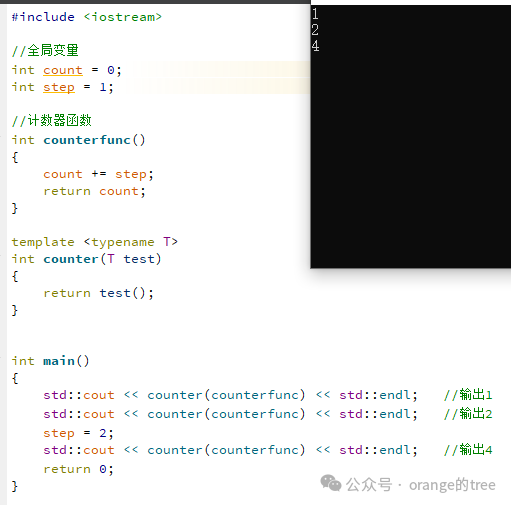
Task: Click the cout line commented '//输出2'
Action: [x=230, y=414]
